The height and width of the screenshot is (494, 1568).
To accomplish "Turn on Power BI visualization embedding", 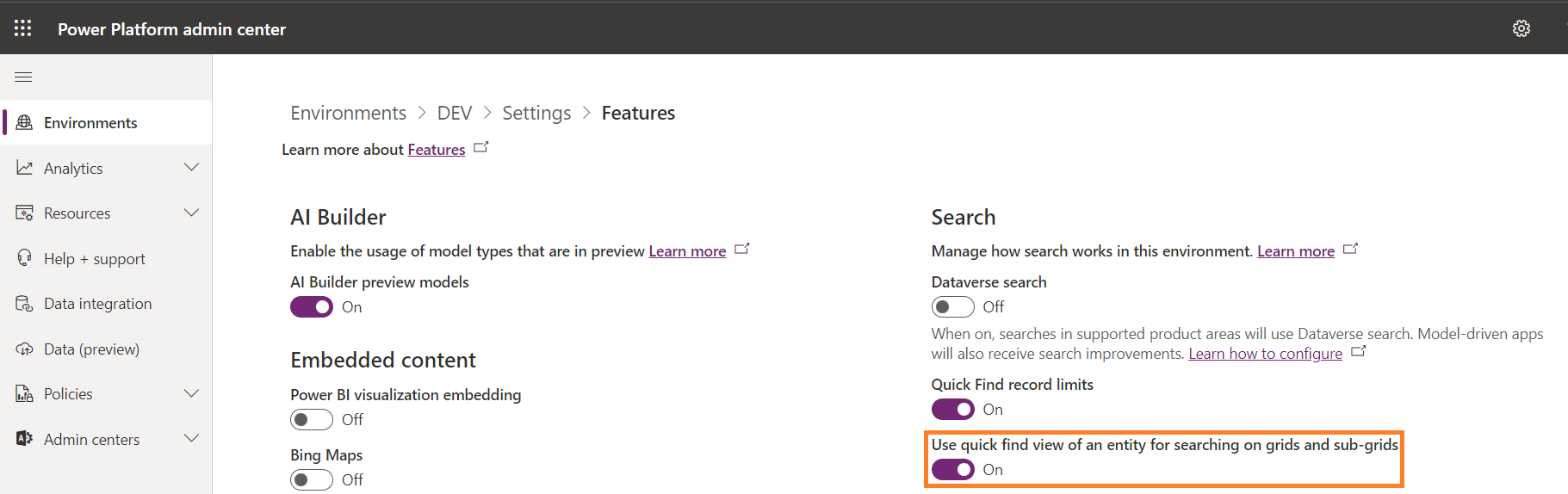I will coord(312,420).
